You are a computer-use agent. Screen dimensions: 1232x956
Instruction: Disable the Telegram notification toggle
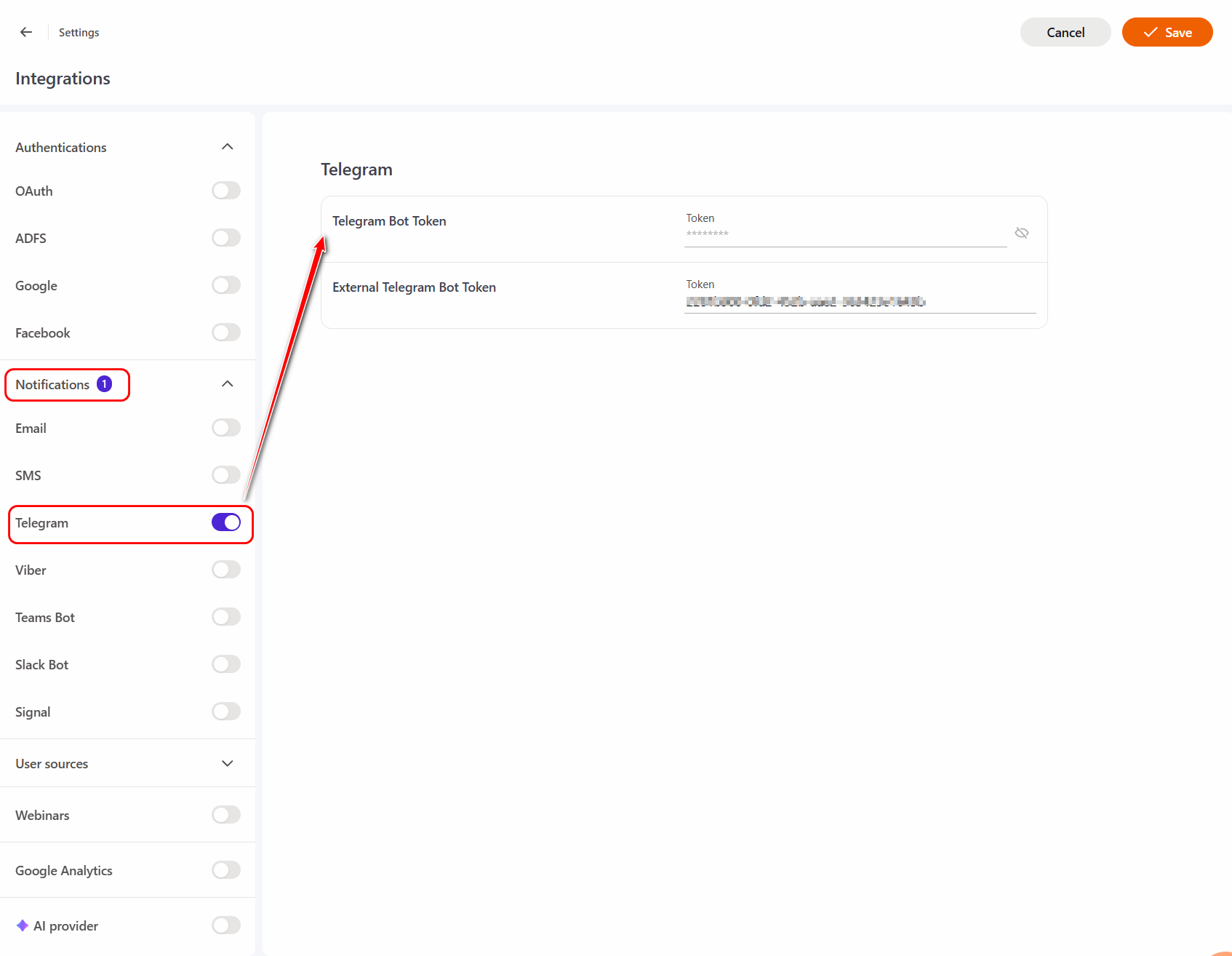point(226,522)
